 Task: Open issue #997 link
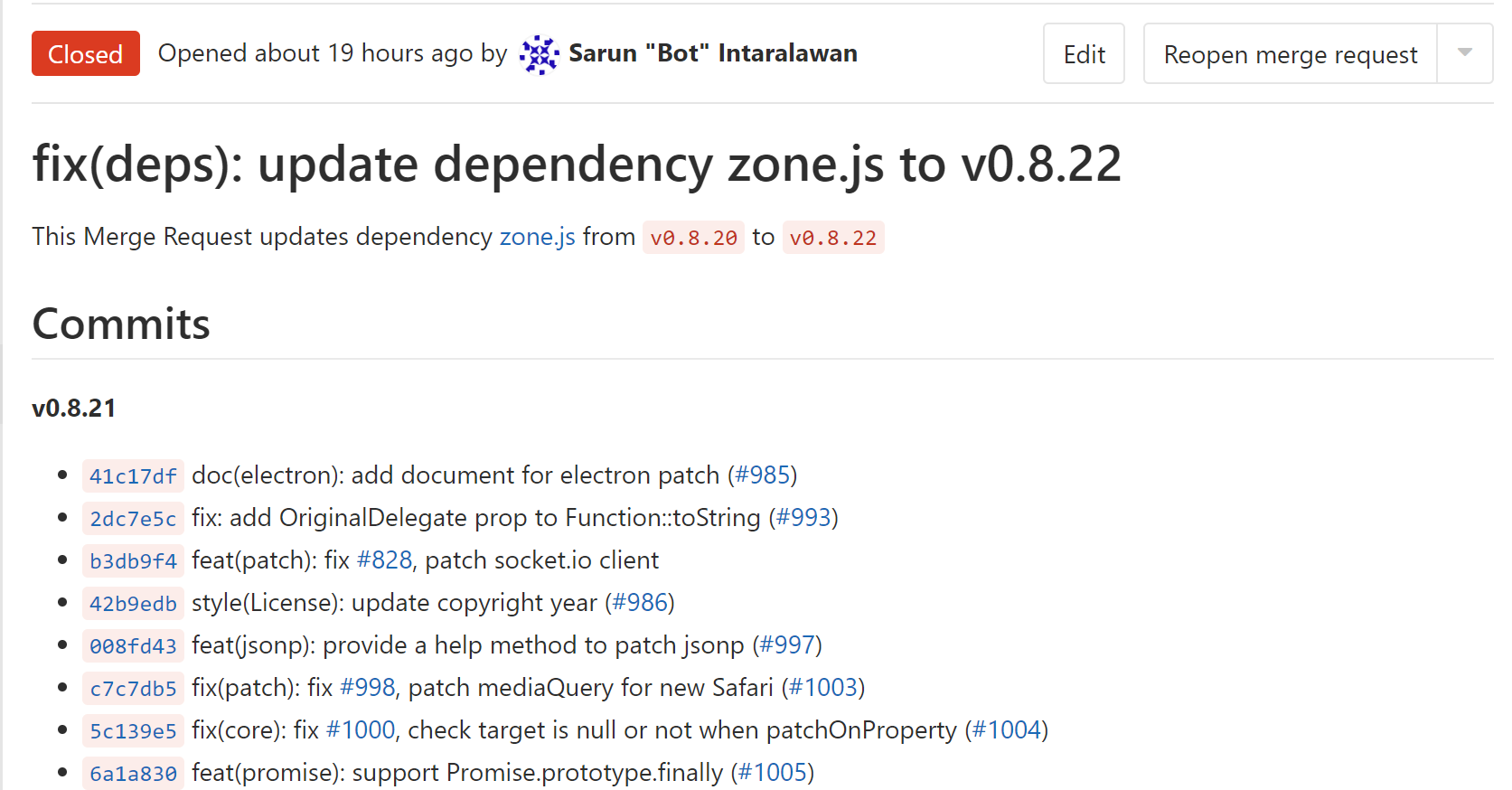click(x=787, y=645)
